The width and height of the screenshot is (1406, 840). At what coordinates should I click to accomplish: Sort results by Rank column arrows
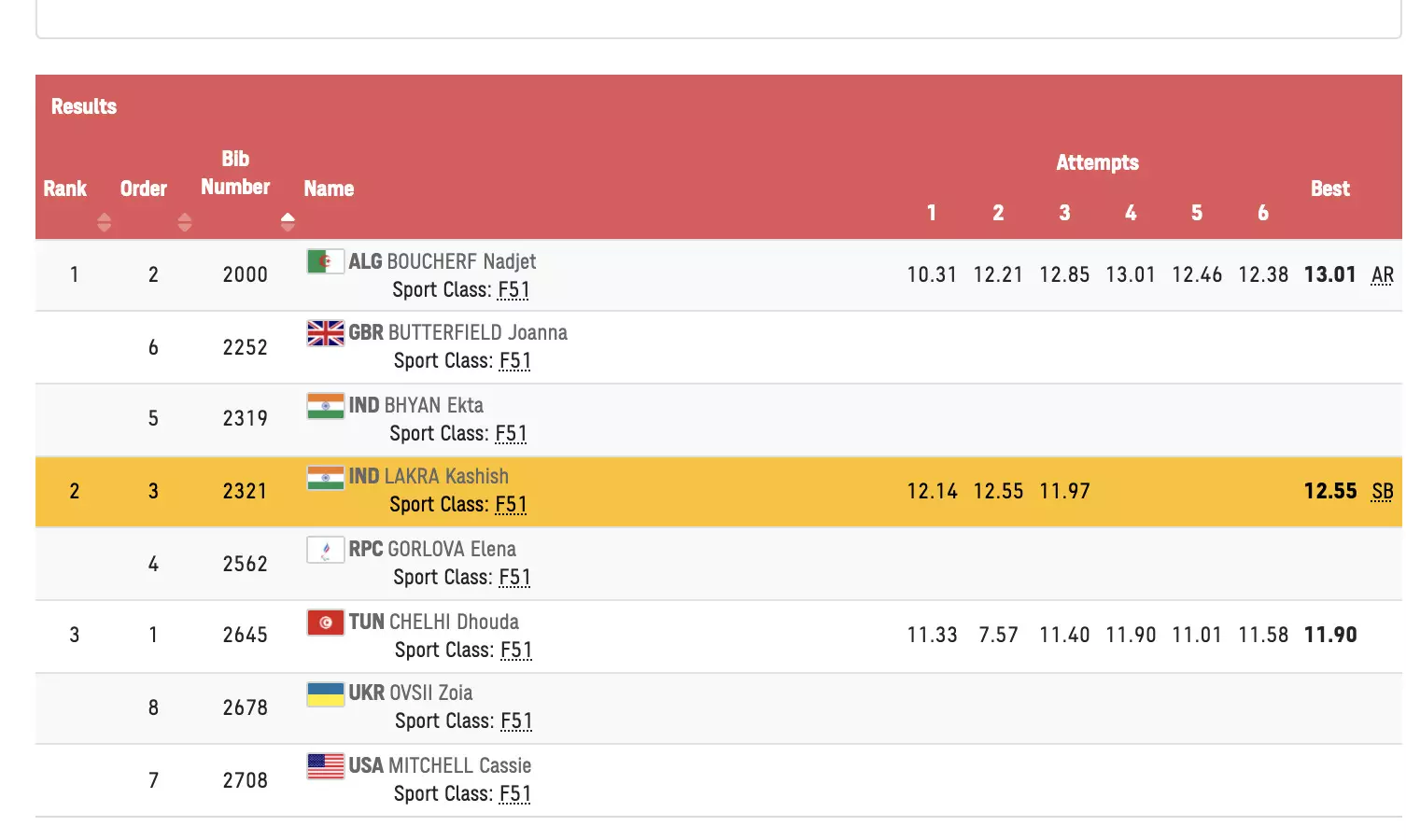104,222
